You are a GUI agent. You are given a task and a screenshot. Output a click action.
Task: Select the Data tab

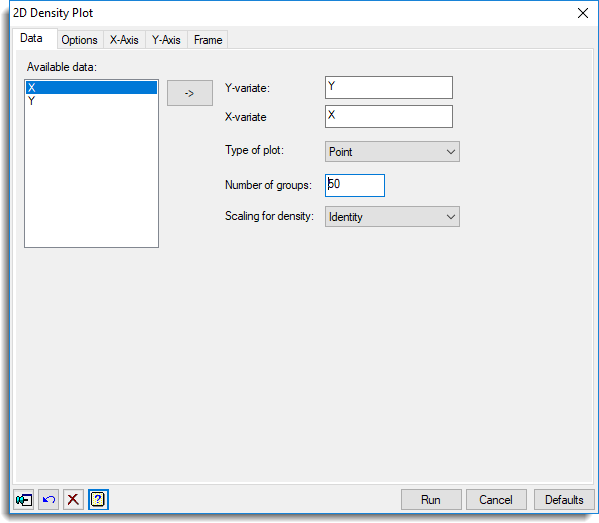[x=31, y=38]
